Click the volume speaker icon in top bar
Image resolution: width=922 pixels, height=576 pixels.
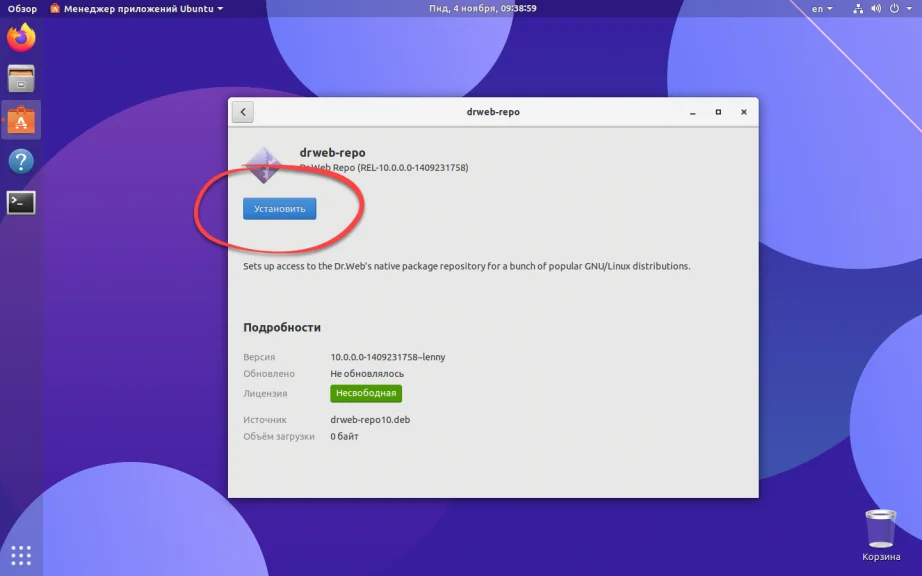(x=876, y=8)
